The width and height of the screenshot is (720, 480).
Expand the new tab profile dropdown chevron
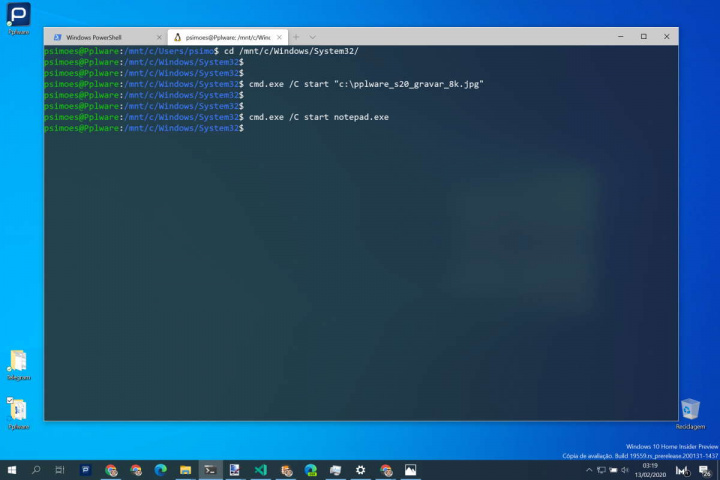click(x=313, y=36)
